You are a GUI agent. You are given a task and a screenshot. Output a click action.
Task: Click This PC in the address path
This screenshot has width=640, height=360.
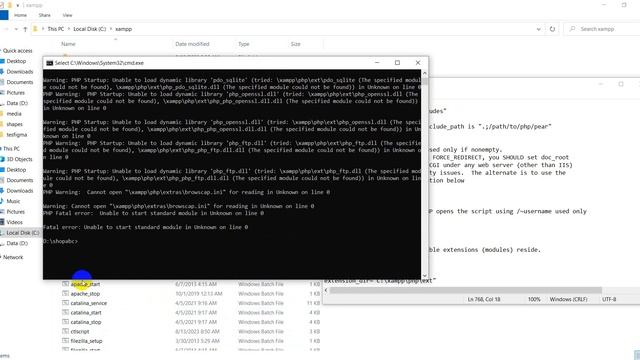[x=56, y=29]
